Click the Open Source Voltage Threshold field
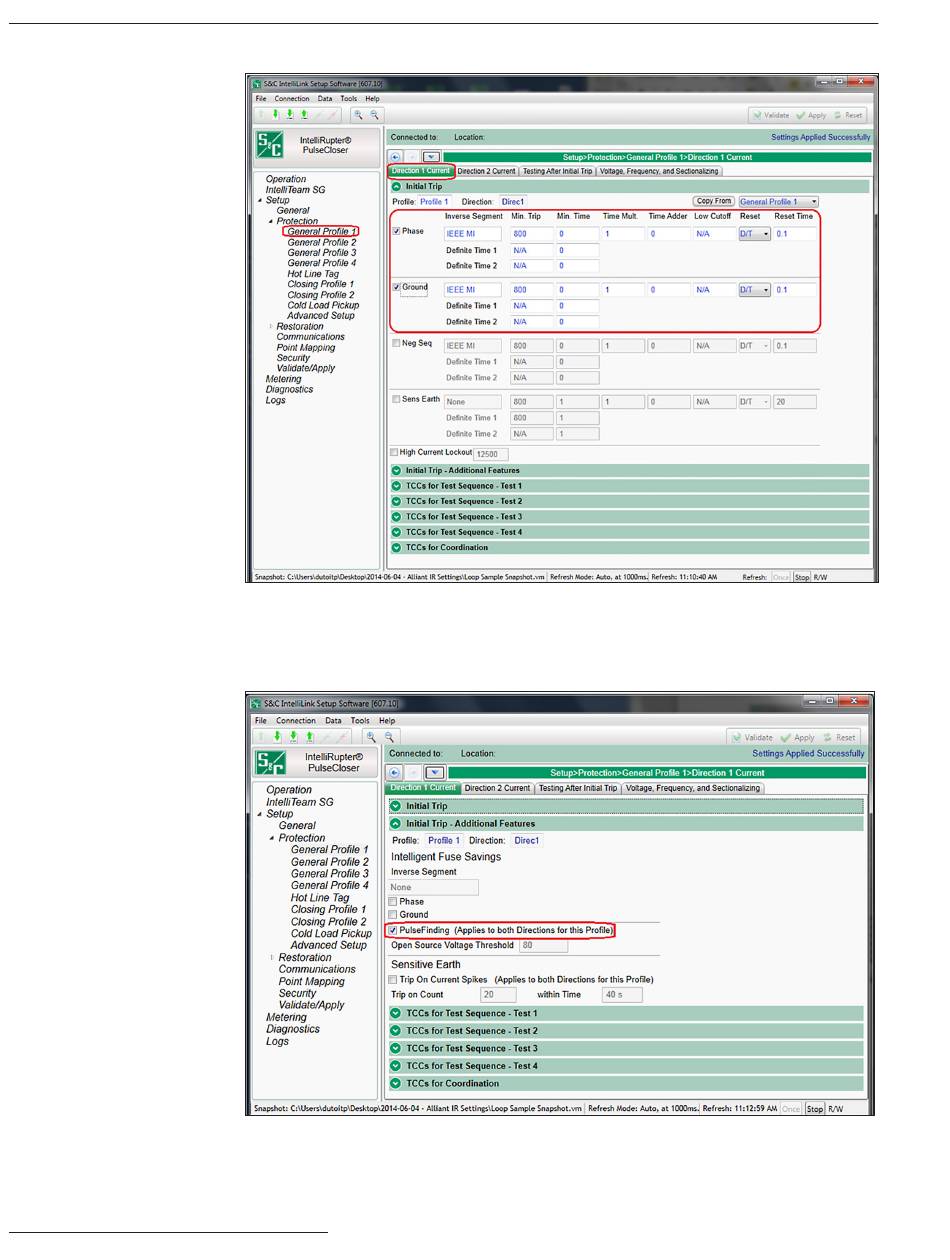Viewport: 950px width, 1260px height. [543, 945]
